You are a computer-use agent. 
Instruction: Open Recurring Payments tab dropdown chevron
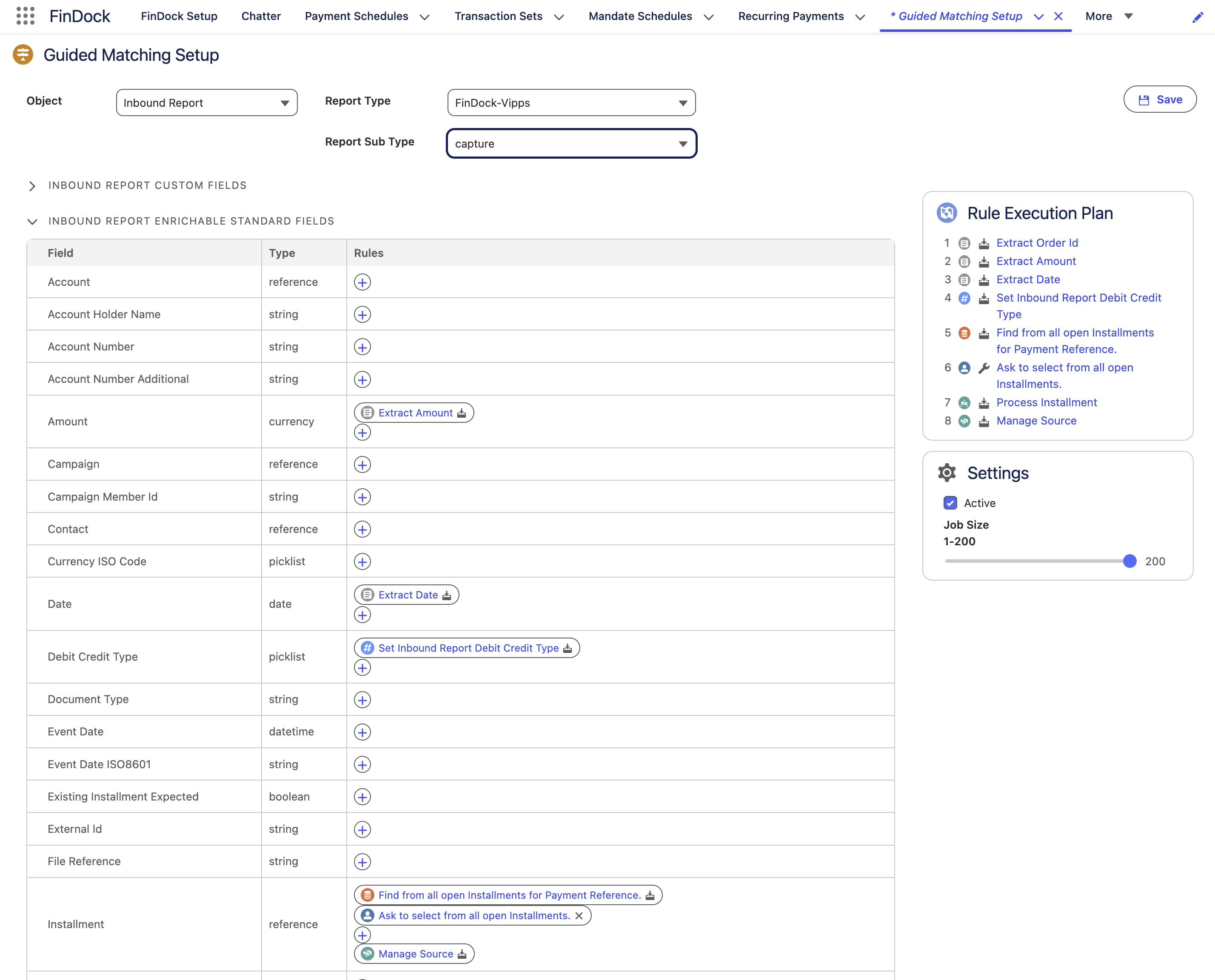click(x=860, y=17)
